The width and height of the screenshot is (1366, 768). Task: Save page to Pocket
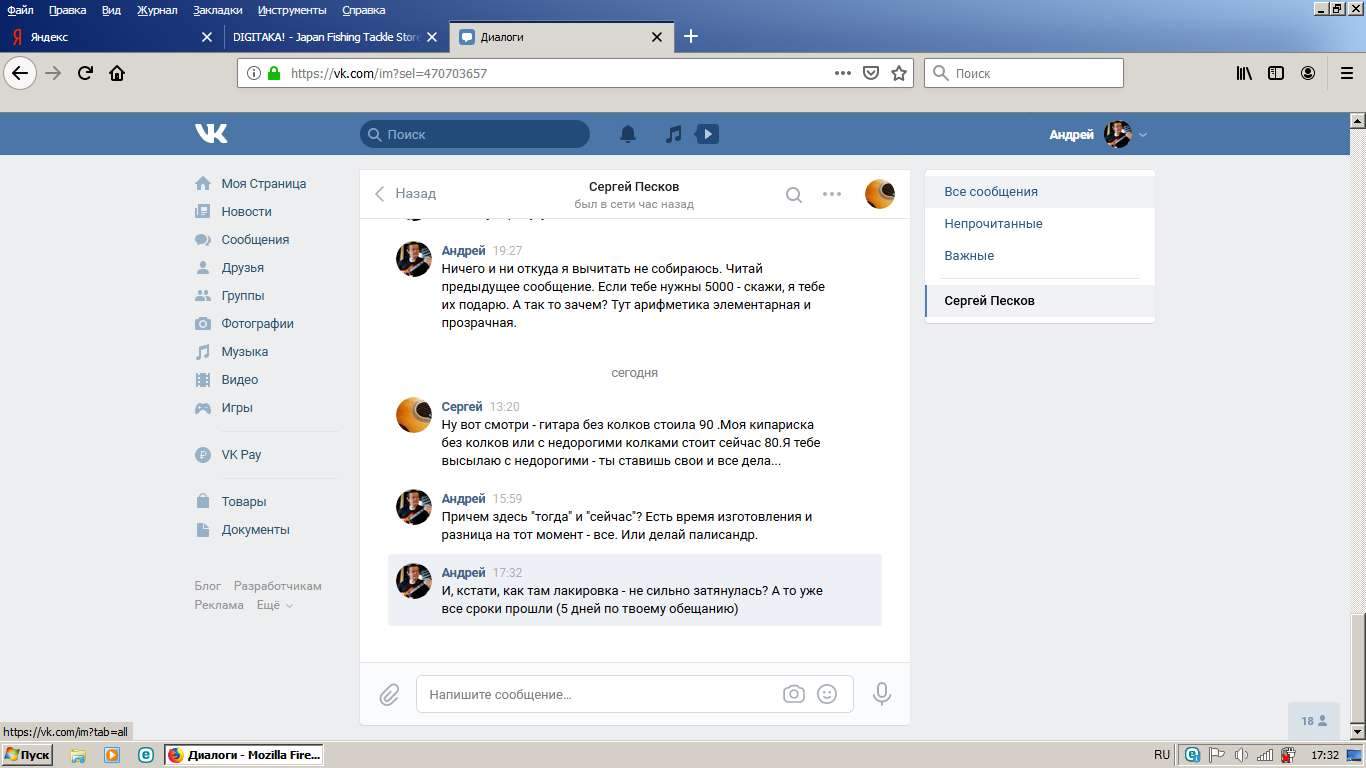pyautogui.click(x=871, y=73)
